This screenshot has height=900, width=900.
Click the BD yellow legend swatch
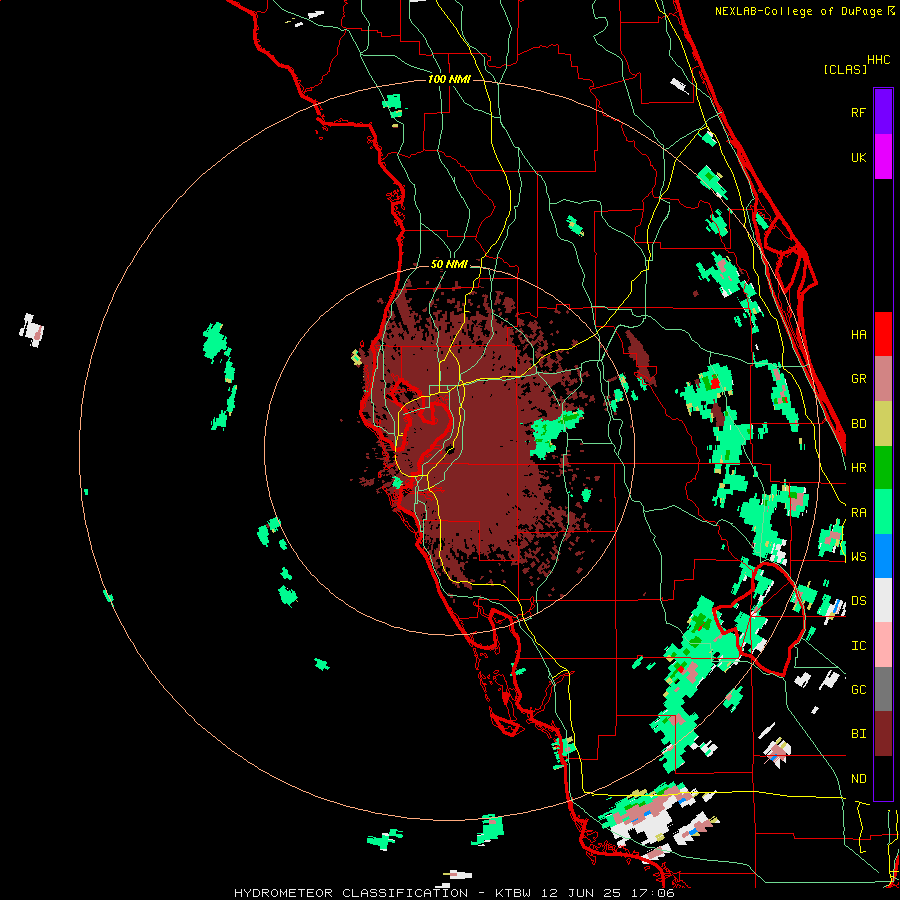pos(883,423)
